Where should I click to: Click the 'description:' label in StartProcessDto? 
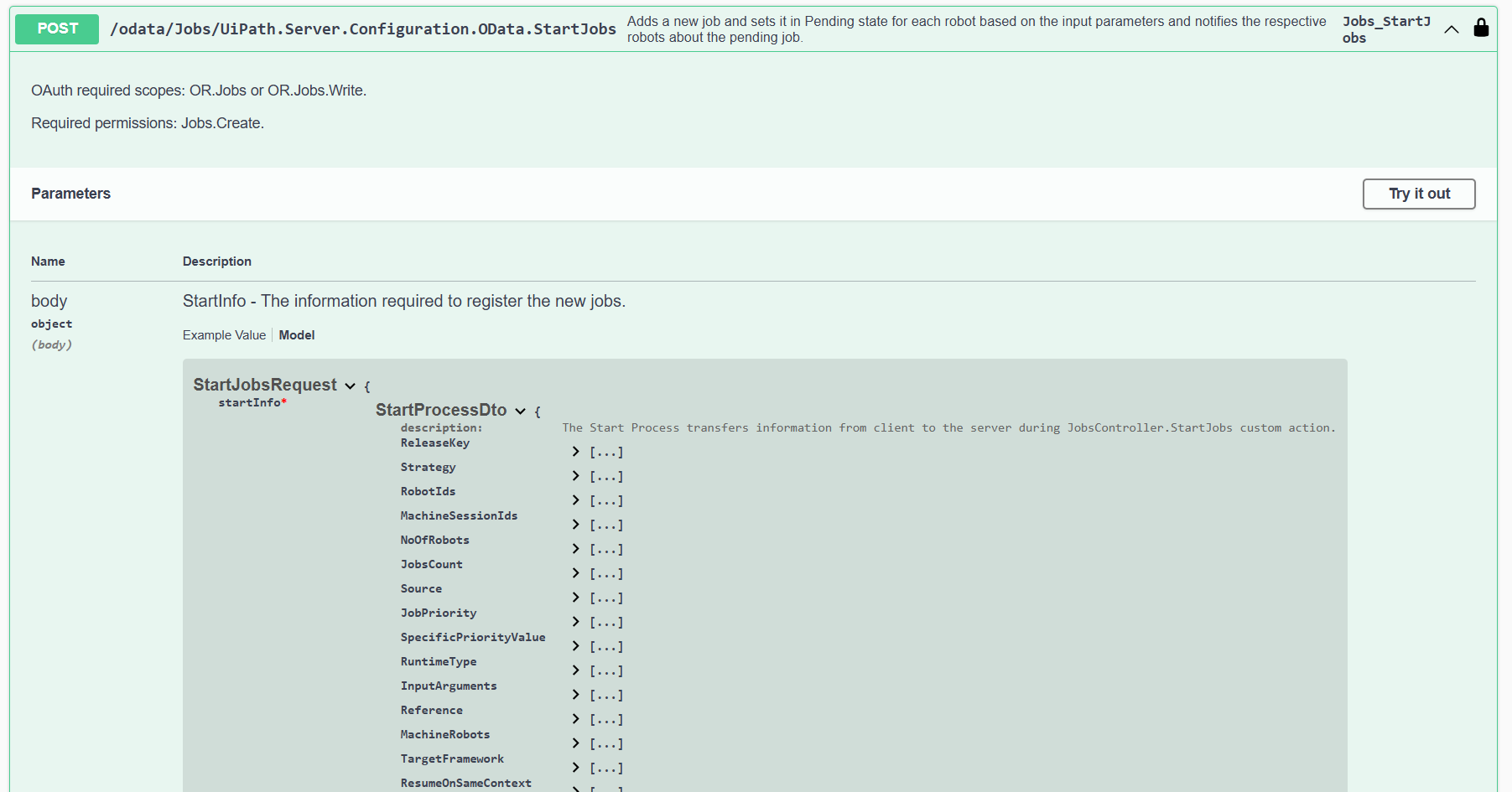pyautogui.click(x=441, y=428)
